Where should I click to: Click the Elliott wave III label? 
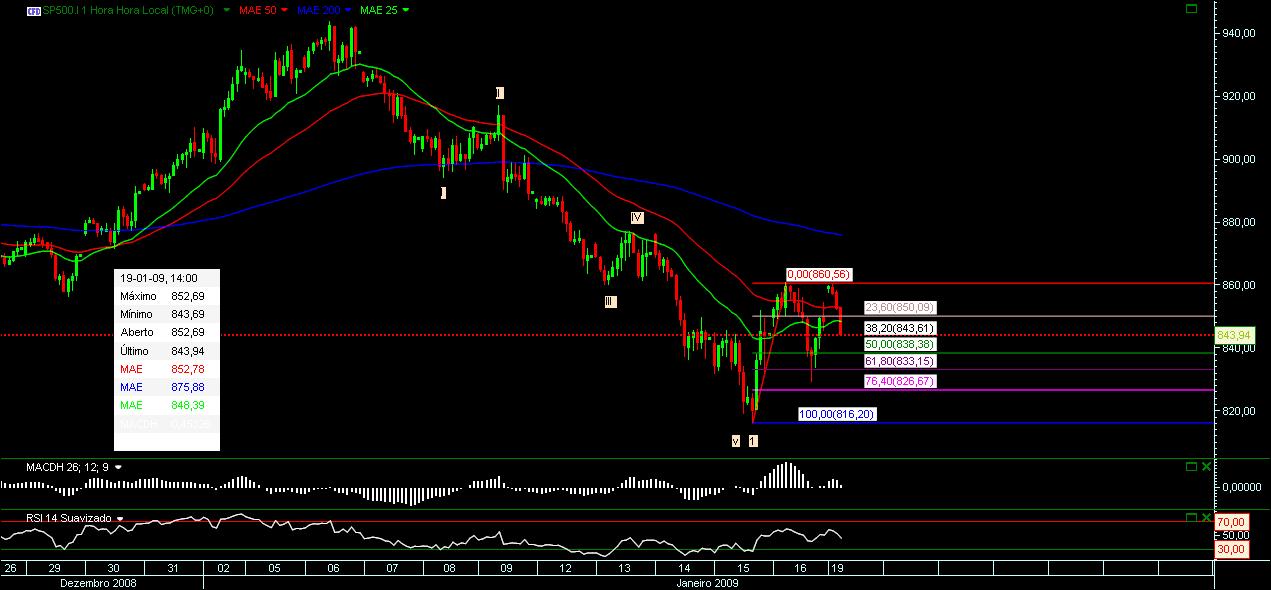coord(610,301)
